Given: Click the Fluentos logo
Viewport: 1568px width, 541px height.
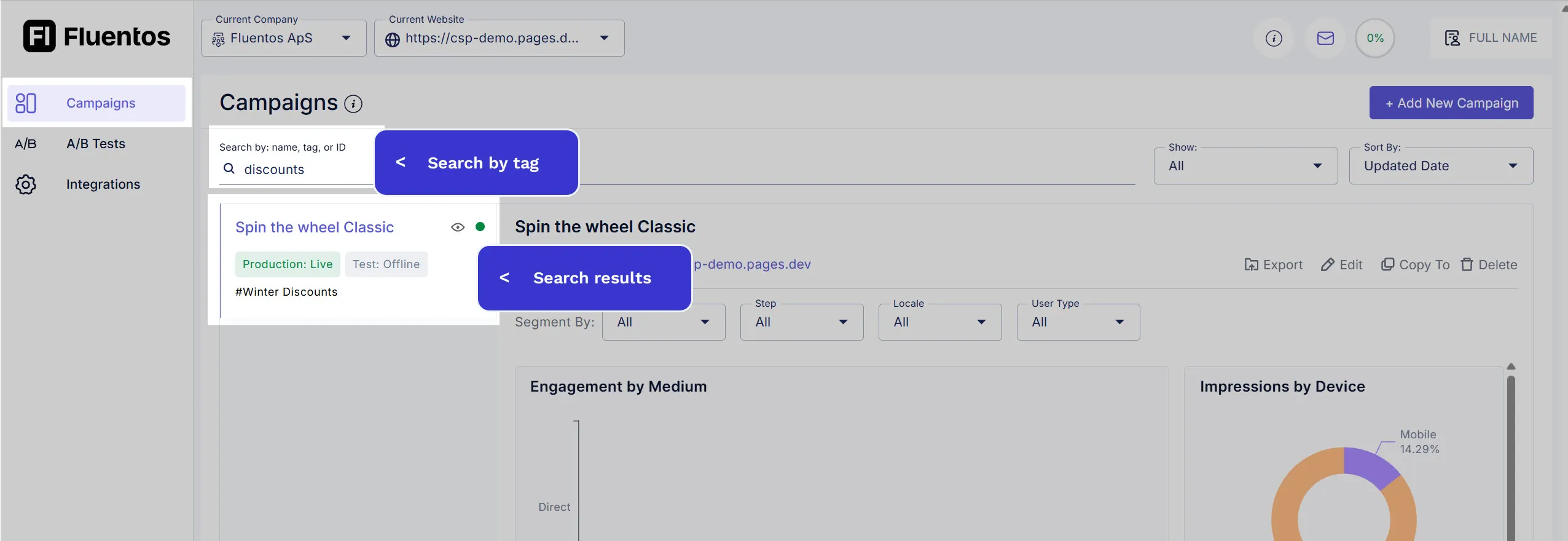Looking at the screenshot, I should pyautogui.click(x=96, y=36).
